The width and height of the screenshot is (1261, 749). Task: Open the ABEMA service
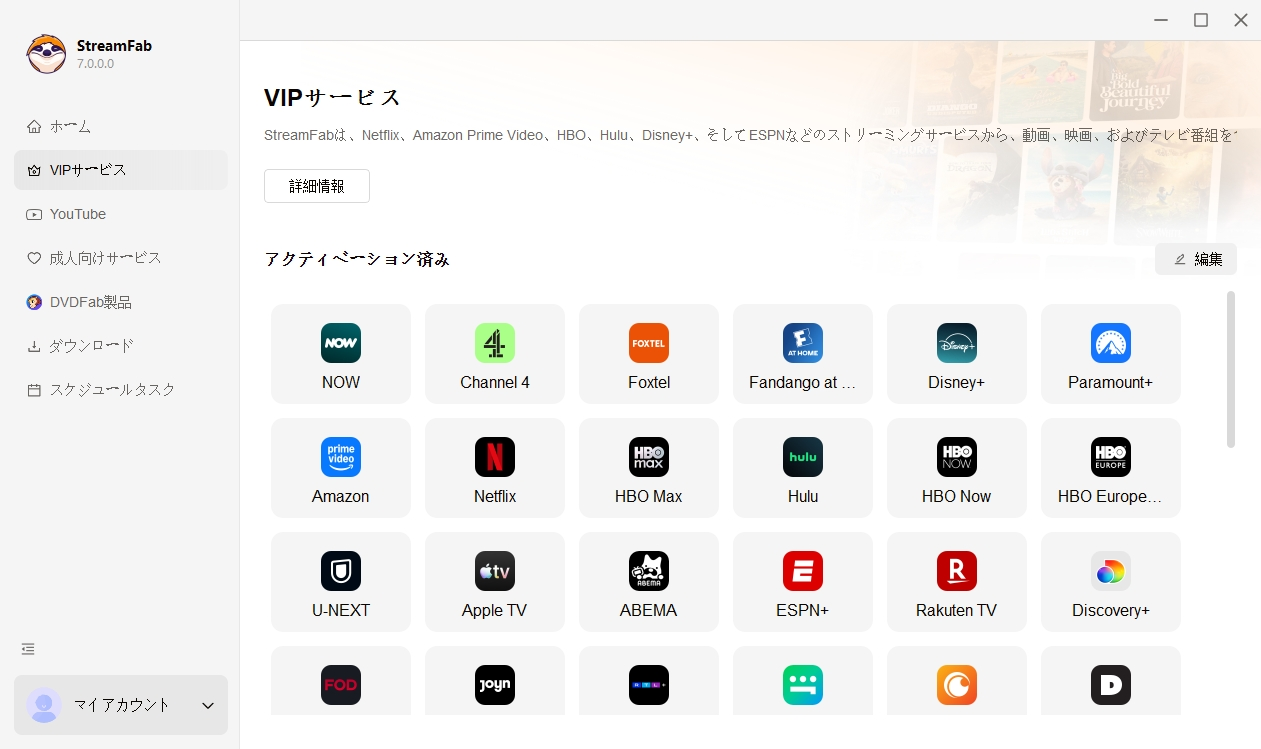click(x=648, y=582)
